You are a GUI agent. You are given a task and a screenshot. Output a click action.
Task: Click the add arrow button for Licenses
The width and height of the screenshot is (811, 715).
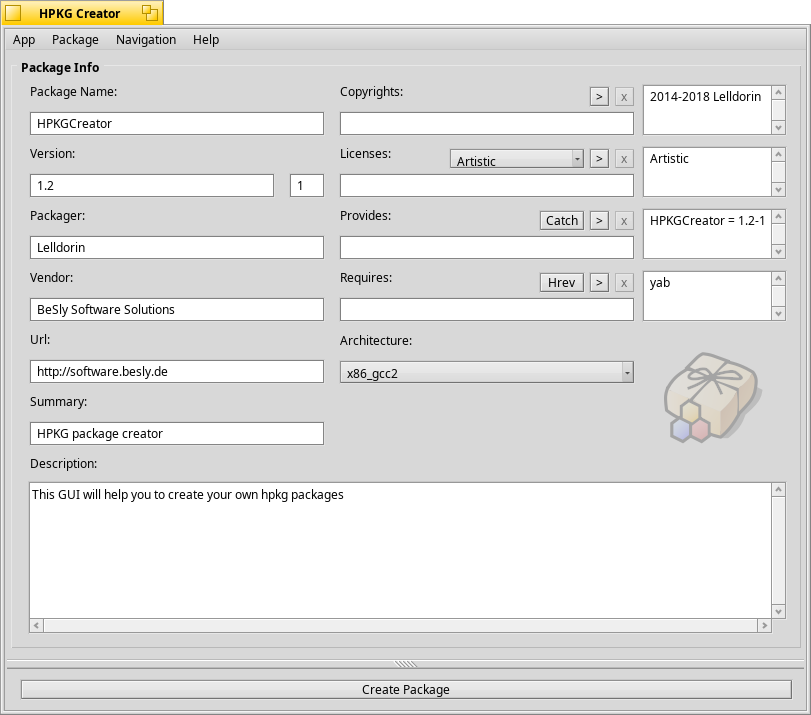(598, 159)
